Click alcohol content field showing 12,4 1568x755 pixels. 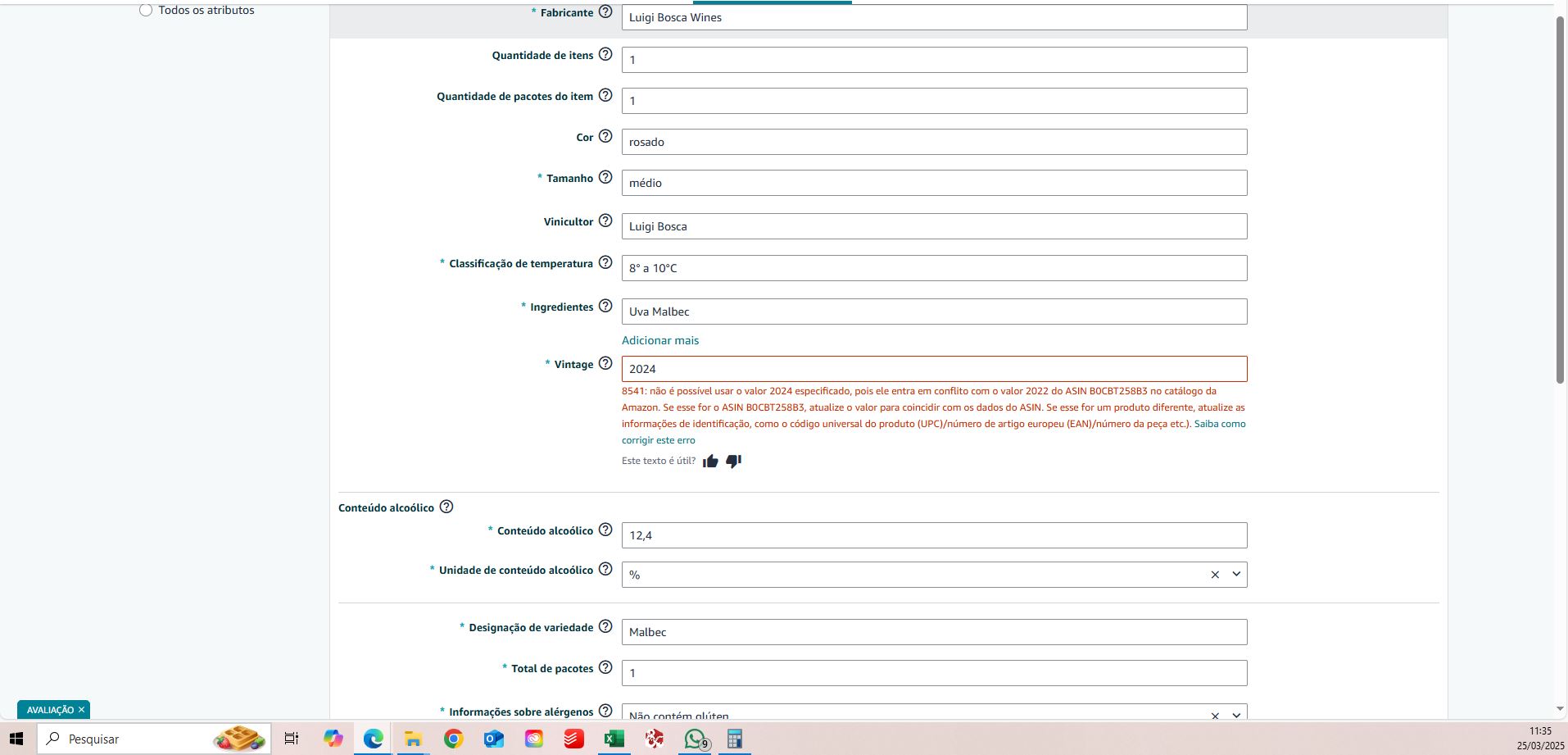tap(934, 535)
